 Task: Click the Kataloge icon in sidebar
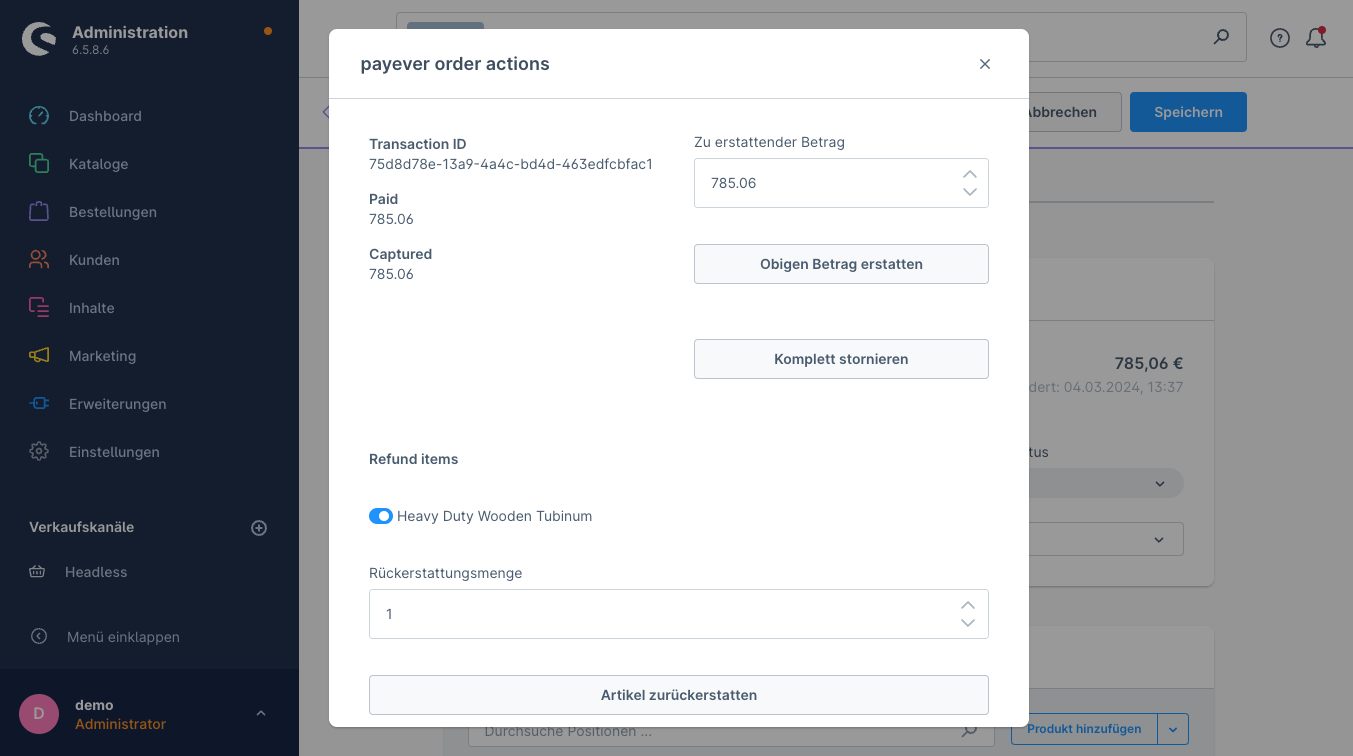[39, 164]
